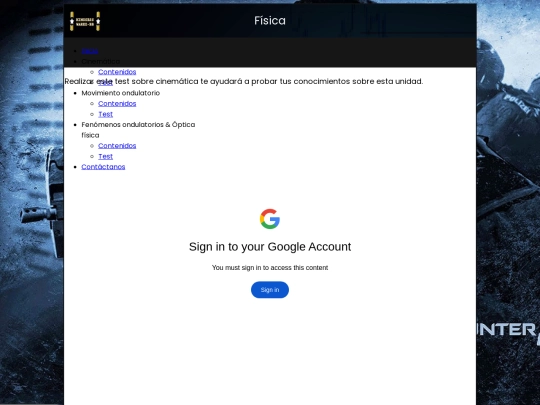Select the Cinemática menu item
The height and width of the screenshot is (405, 540).
pyautogui.click(x=101, y=61)
